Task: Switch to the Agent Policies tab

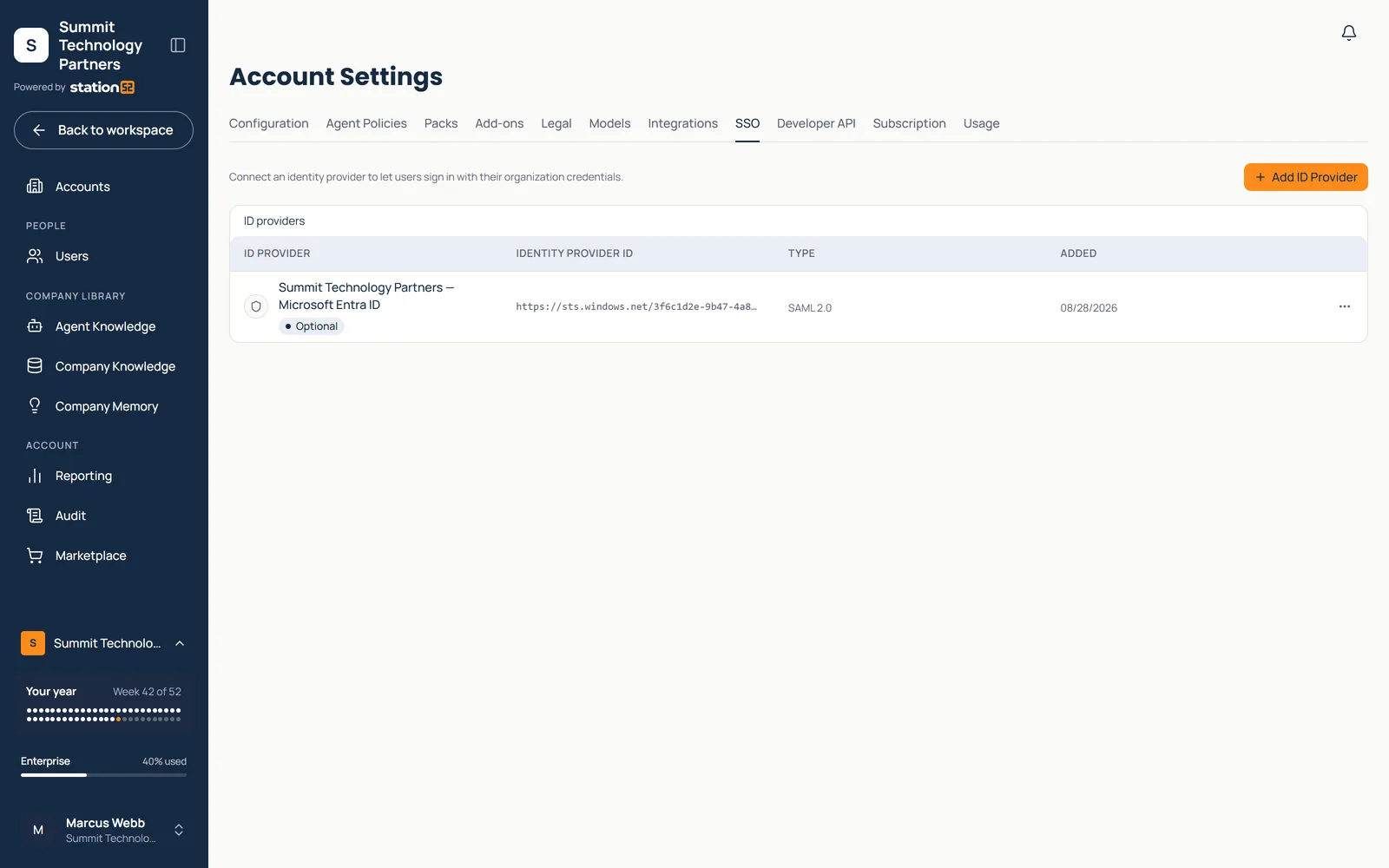Action: click(366, 123)
